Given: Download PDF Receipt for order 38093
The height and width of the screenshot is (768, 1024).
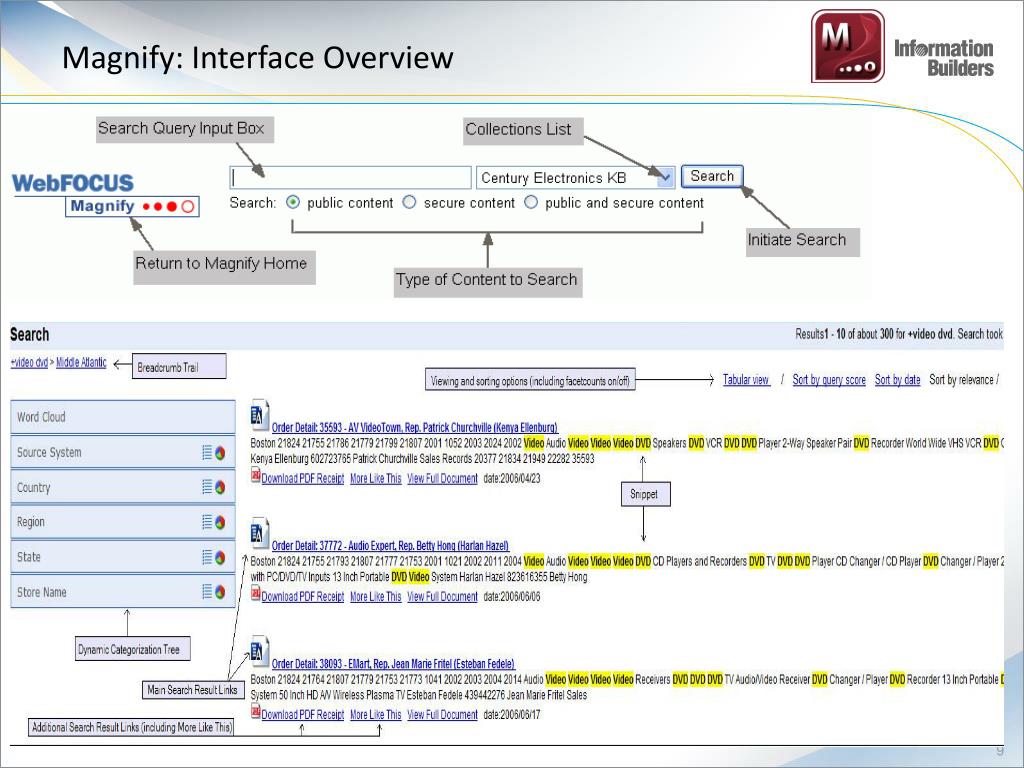Looking at the screenshot, I should tap(302, 715).
